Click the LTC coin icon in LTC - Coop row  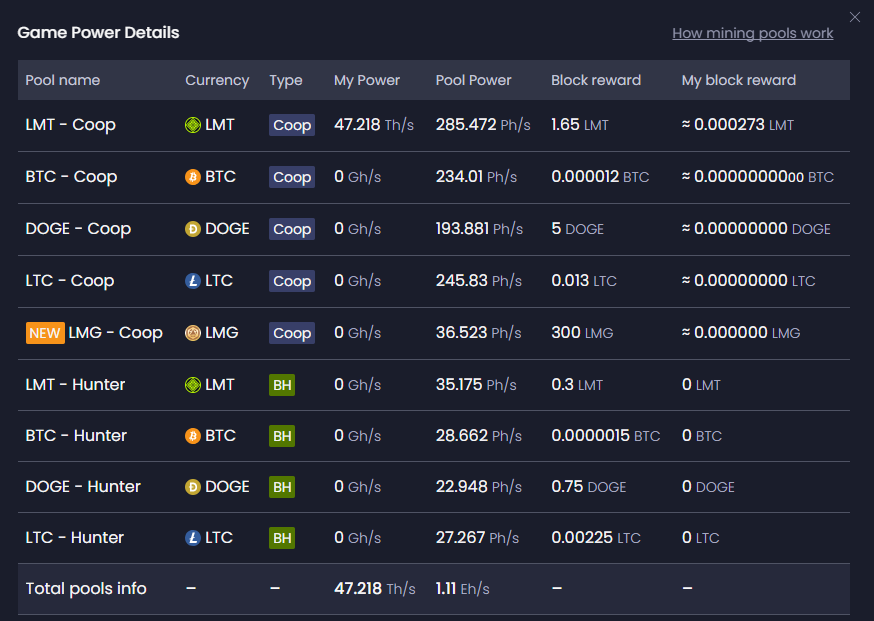click(x=193, y=281)
